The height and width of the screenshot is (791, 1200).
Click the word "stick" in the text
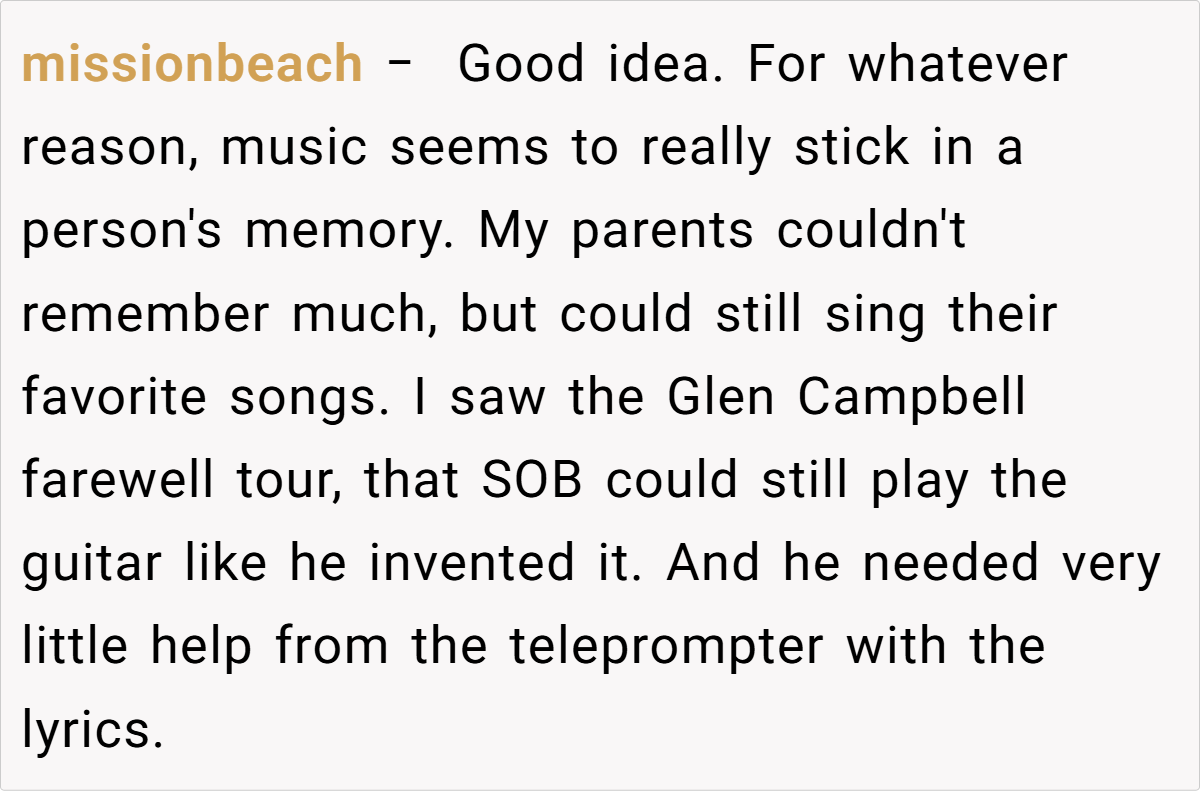[x=852, y=149]
